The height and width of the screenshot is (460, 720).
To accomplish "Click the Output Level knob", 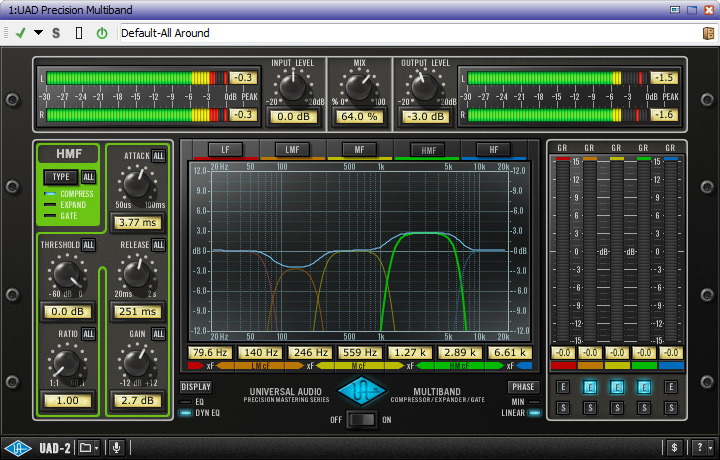I will click(424, 87).
